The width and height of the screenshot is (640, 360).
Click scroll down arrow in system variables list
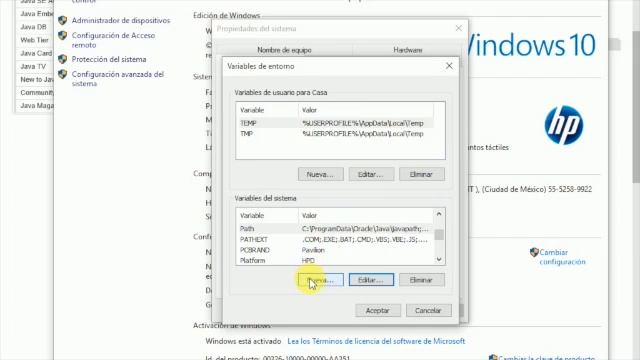pyautogui.click(x=439, y=259)
